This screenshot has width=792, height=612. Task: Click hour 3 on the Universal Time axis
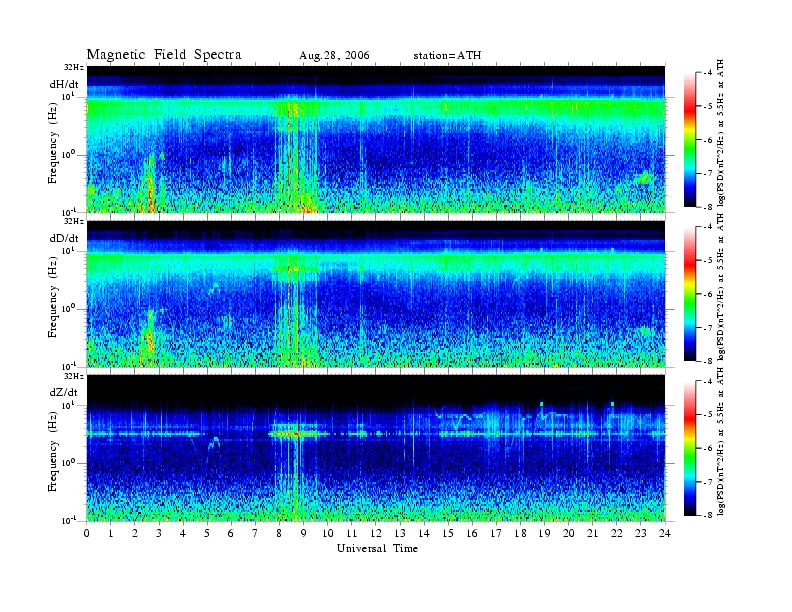pyautogui.click(x=159, y=533)
